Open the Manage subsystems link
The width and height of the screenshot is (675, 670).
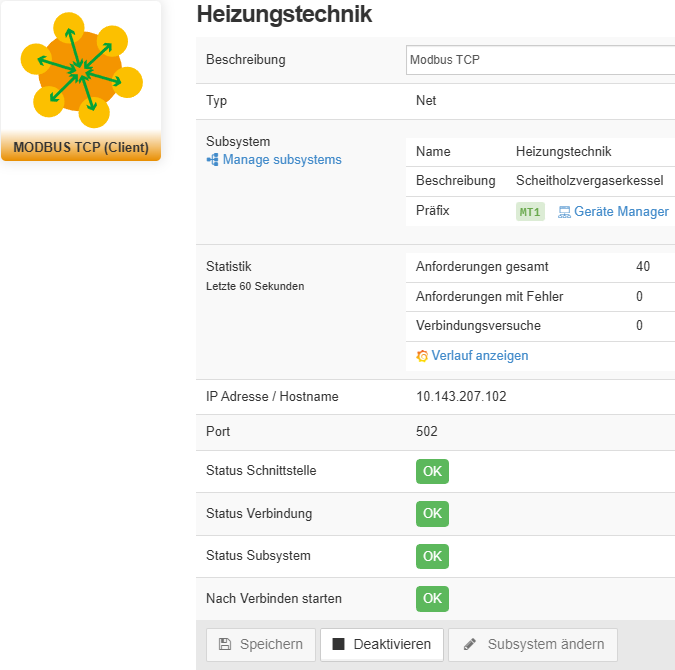click(x=282, y=160)
